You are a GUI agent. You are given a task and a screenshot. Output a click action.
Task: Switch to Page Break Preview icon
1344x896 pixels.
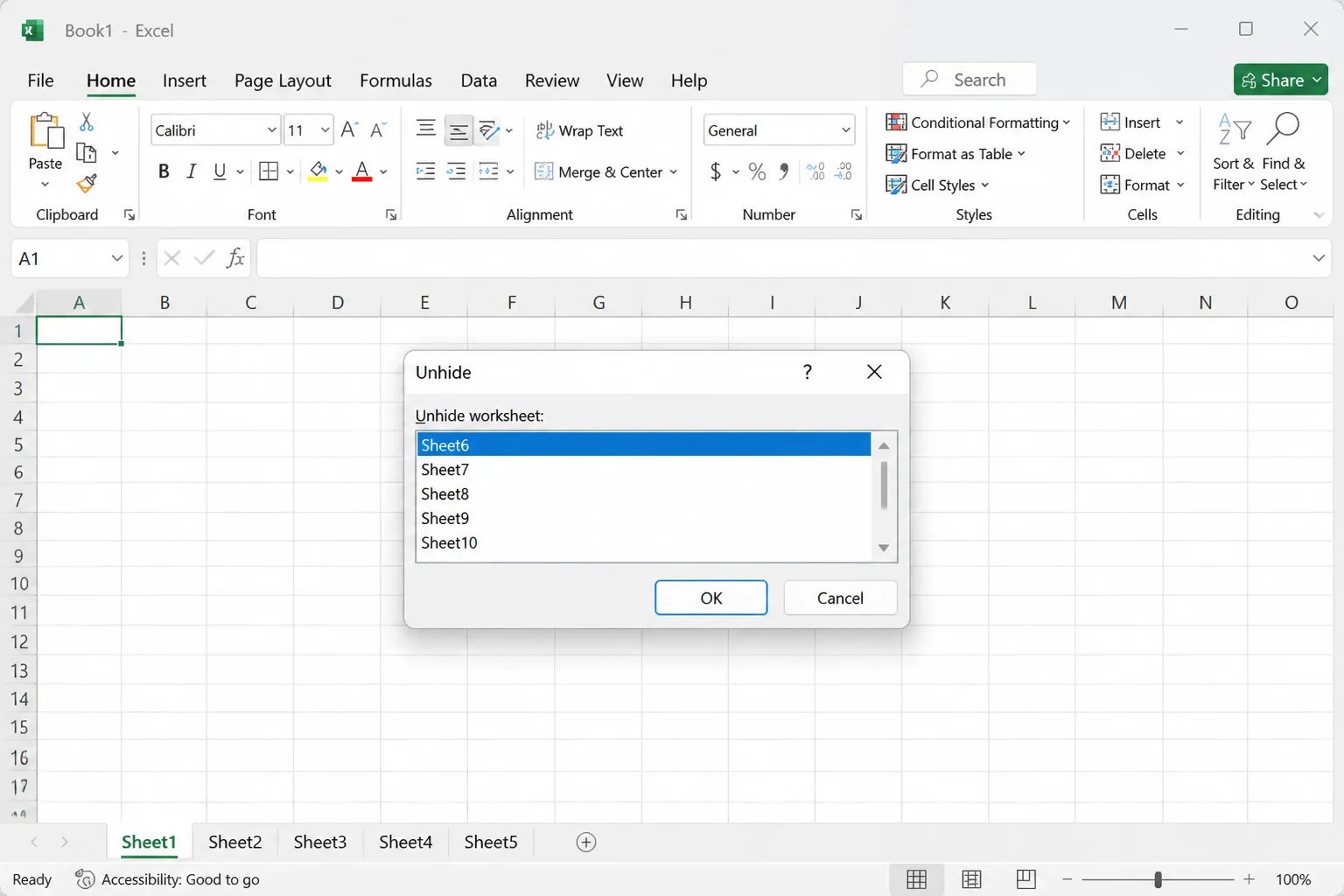click(x=1026, y=879)
